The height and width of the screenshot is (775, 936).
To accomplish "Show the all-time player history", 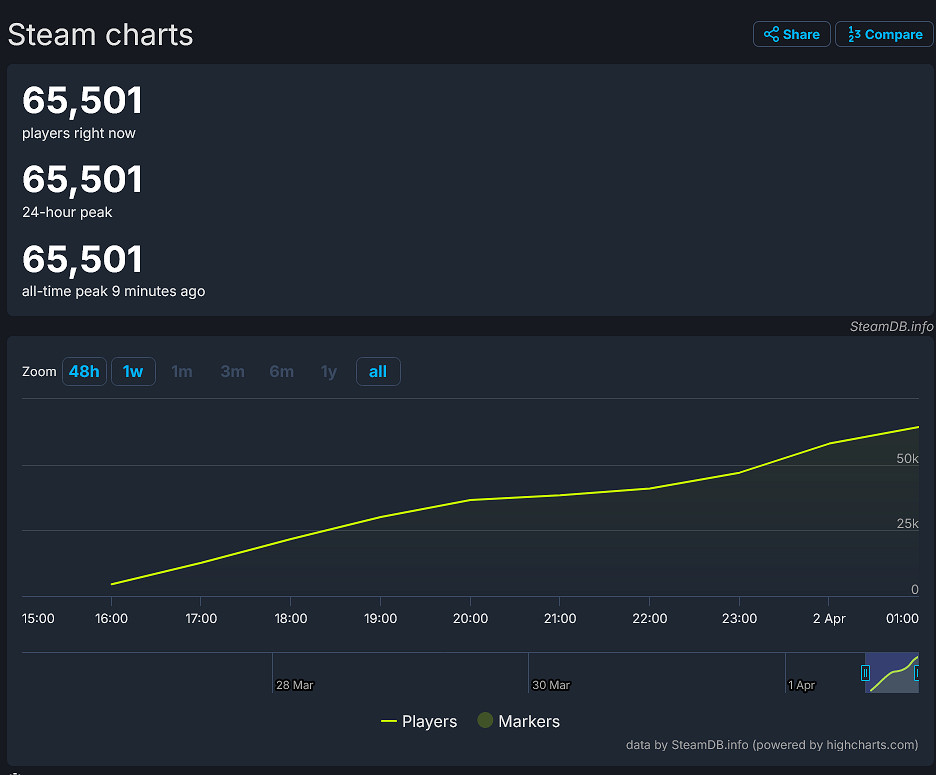I will [378, 371].
